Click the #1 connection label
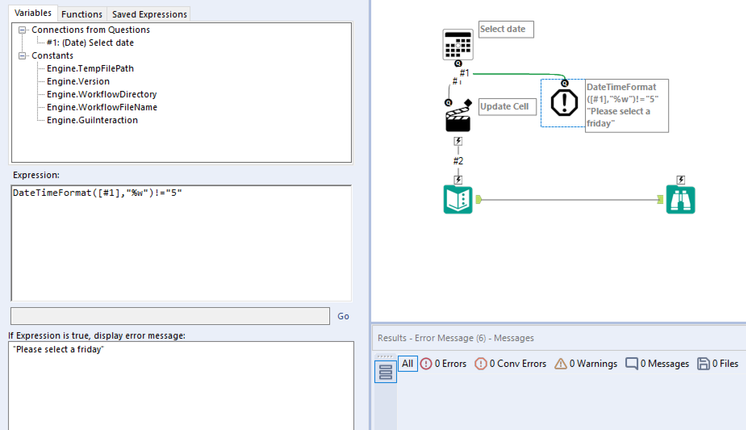Viewport: 746px width, 430px height. pyautogui.click(x=464, y=73)
